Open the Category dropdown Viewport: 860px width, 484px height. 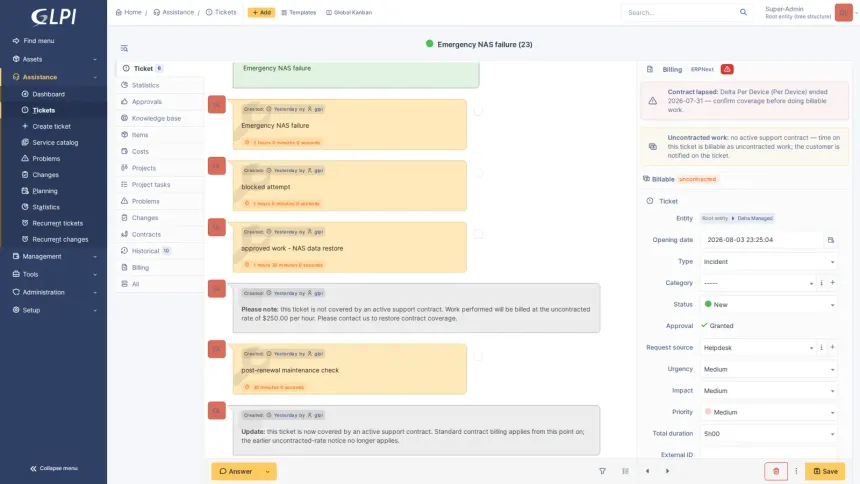[758, 283]
